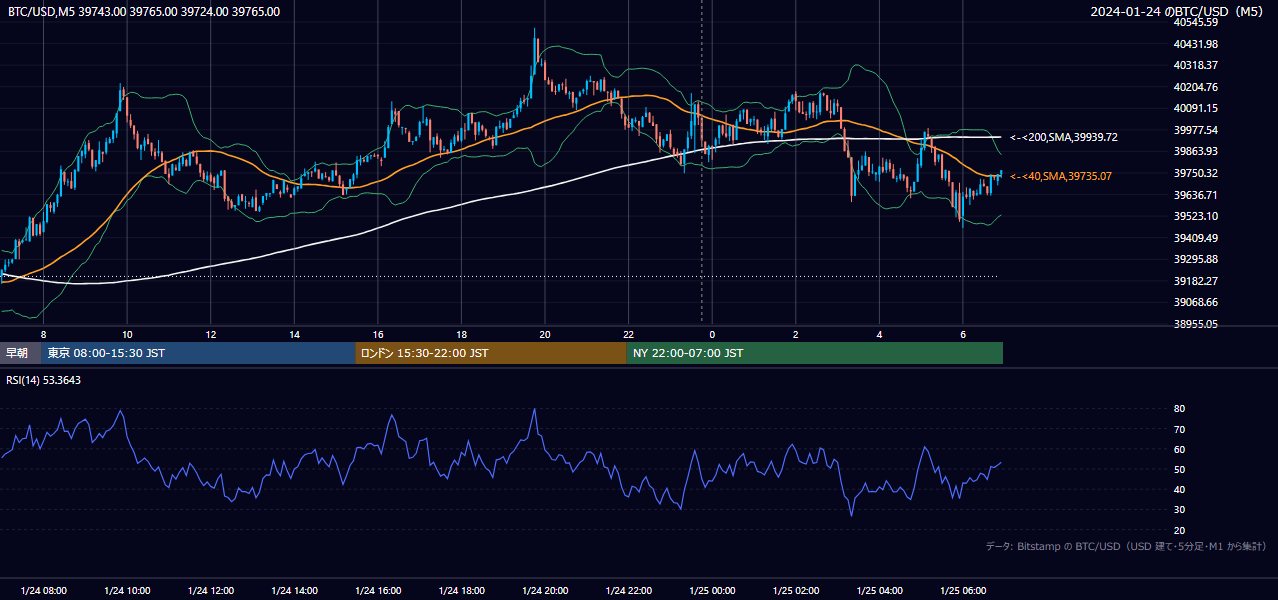Click the RSI axis level 70
This screenshot has height=600, width=1278.
coord(1179,429)
